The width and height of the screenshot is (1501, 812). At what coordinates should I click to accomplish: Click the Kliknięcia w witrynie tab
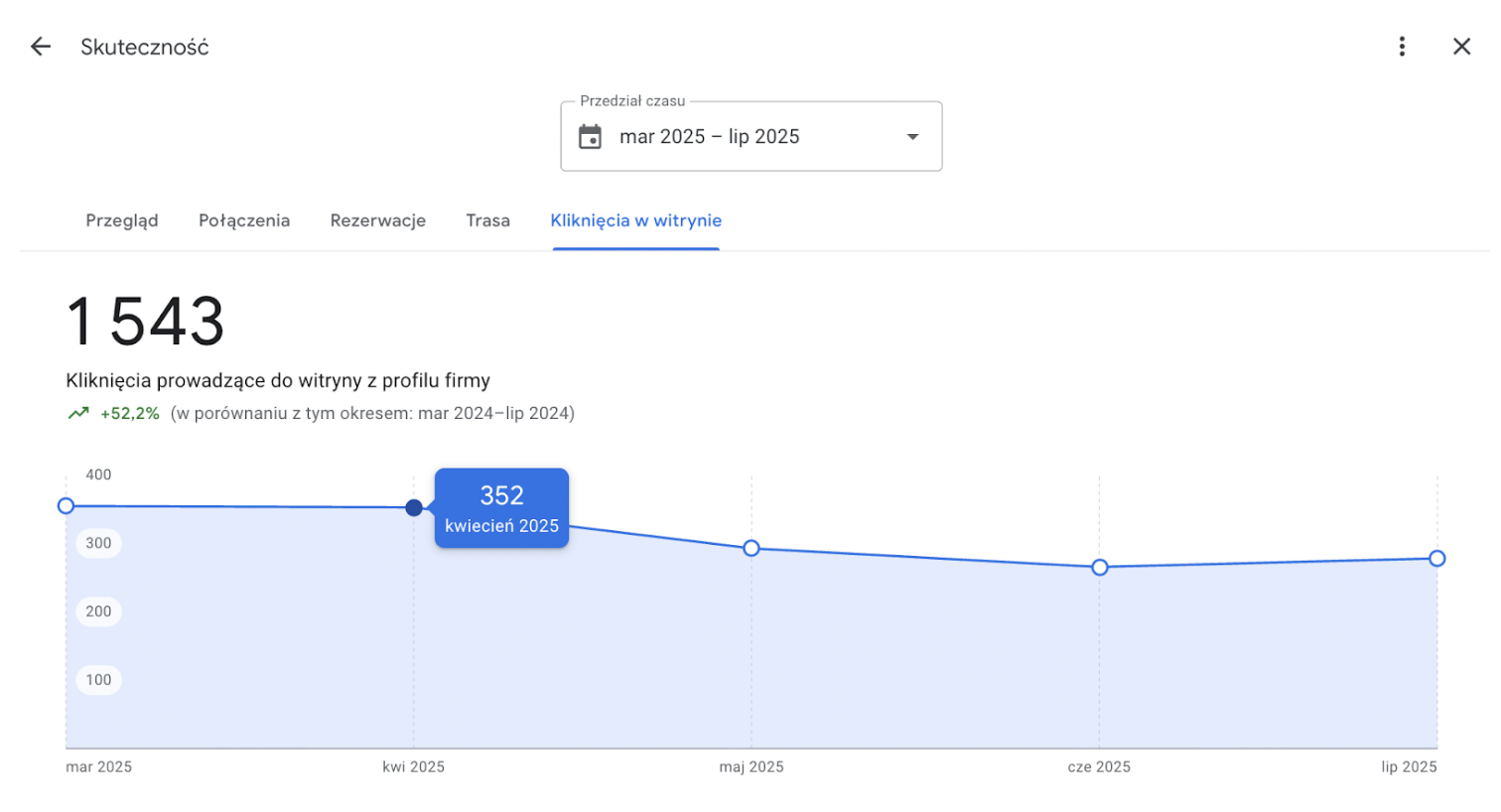(x=635, y=220)
